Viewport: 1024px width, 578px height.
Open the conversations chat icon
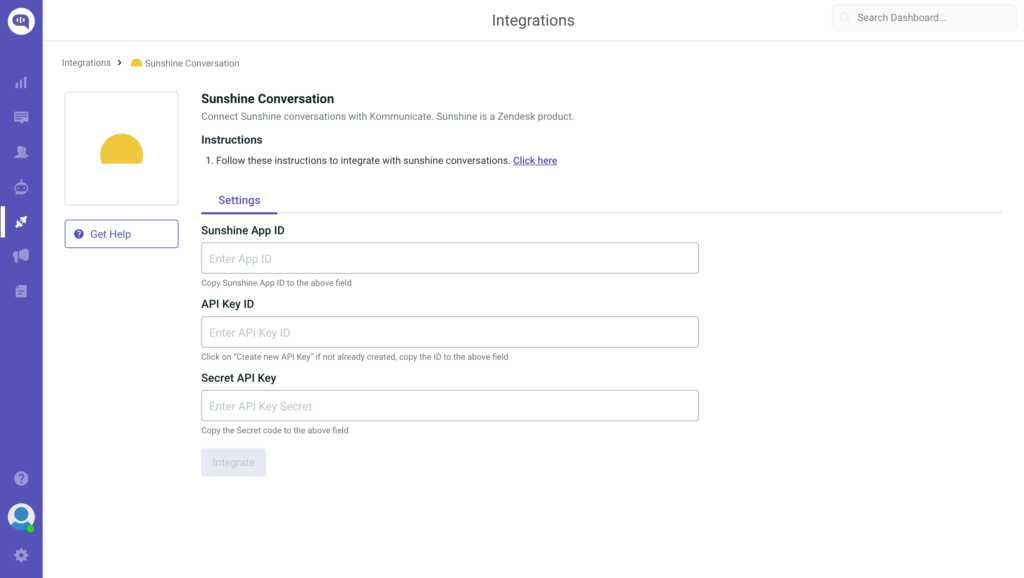(x=21, y=118)
